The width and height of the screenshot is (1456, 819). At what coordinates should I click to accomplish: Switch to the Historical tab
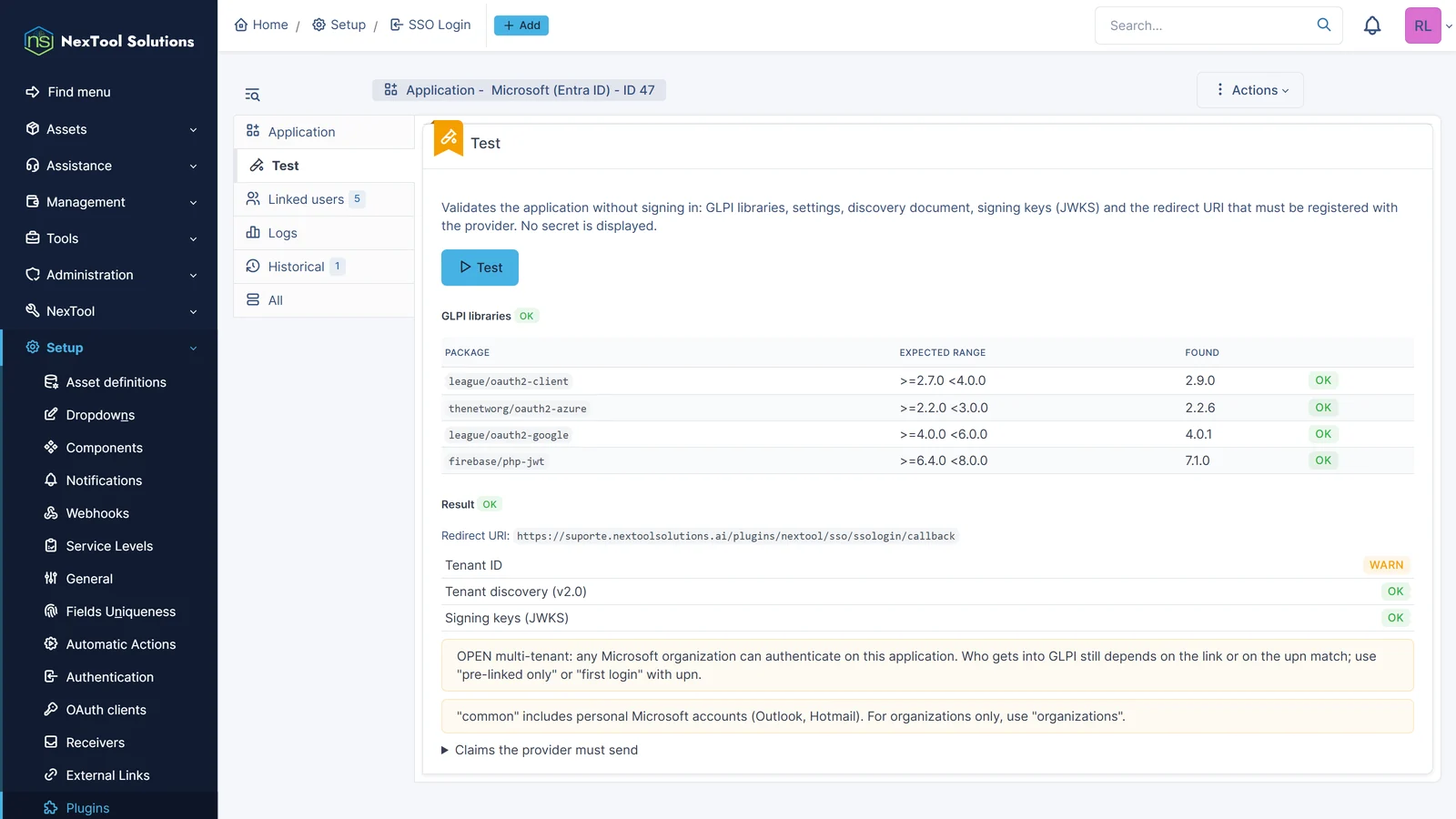pyautogui.click(x=324, y=267)
